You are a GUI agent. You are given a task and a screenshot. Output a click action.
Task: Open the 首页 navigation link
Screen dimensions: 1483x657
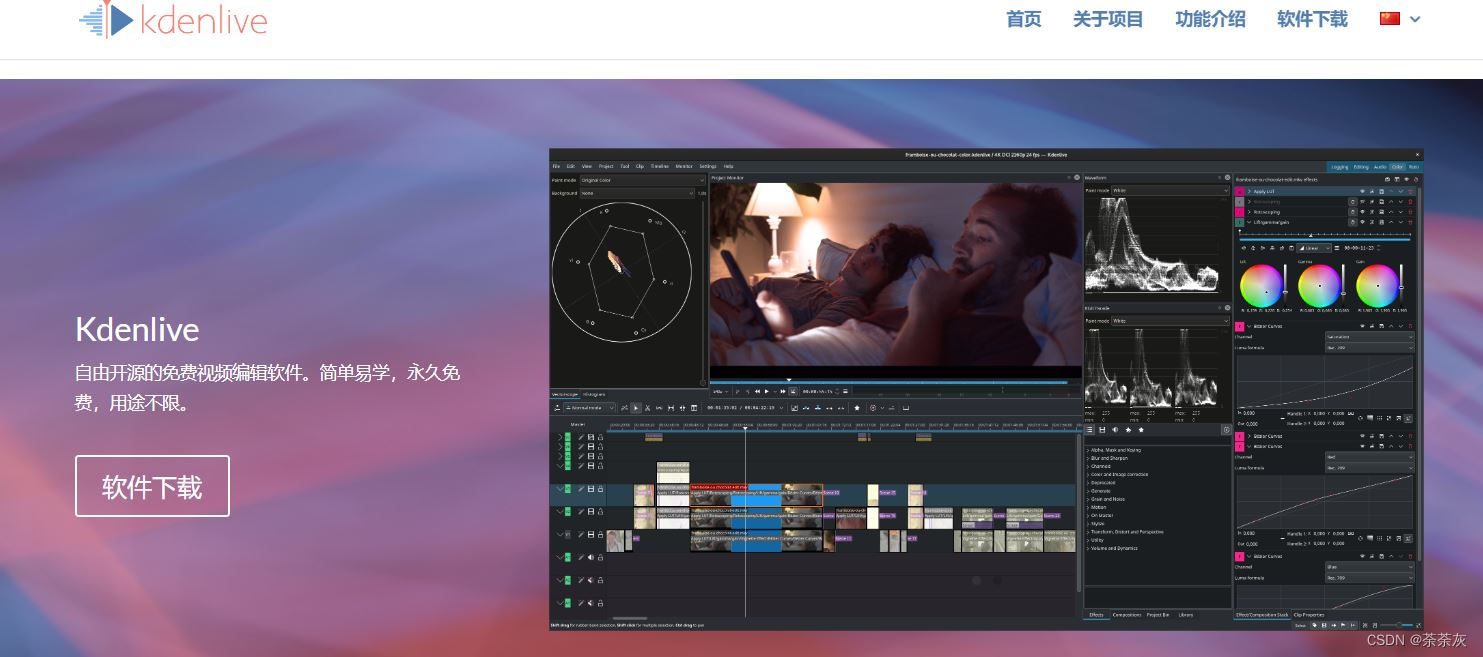pos(1023,19)
